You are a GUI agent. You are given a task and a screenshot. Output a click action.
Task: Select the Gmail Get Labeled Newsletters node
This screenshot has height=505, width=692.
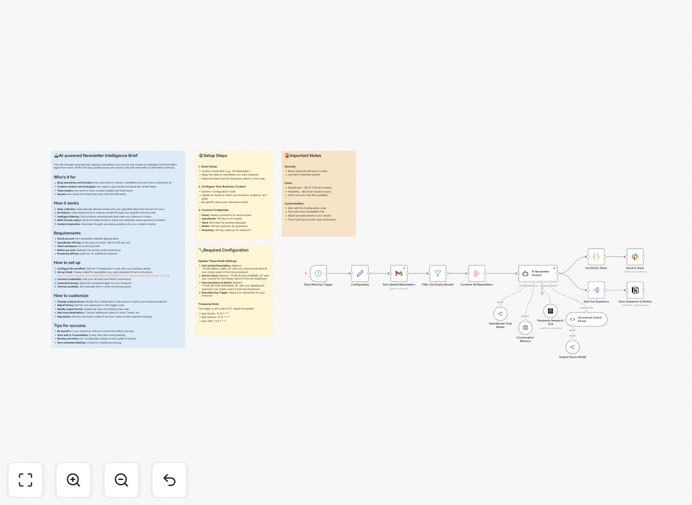coord(399,273)
